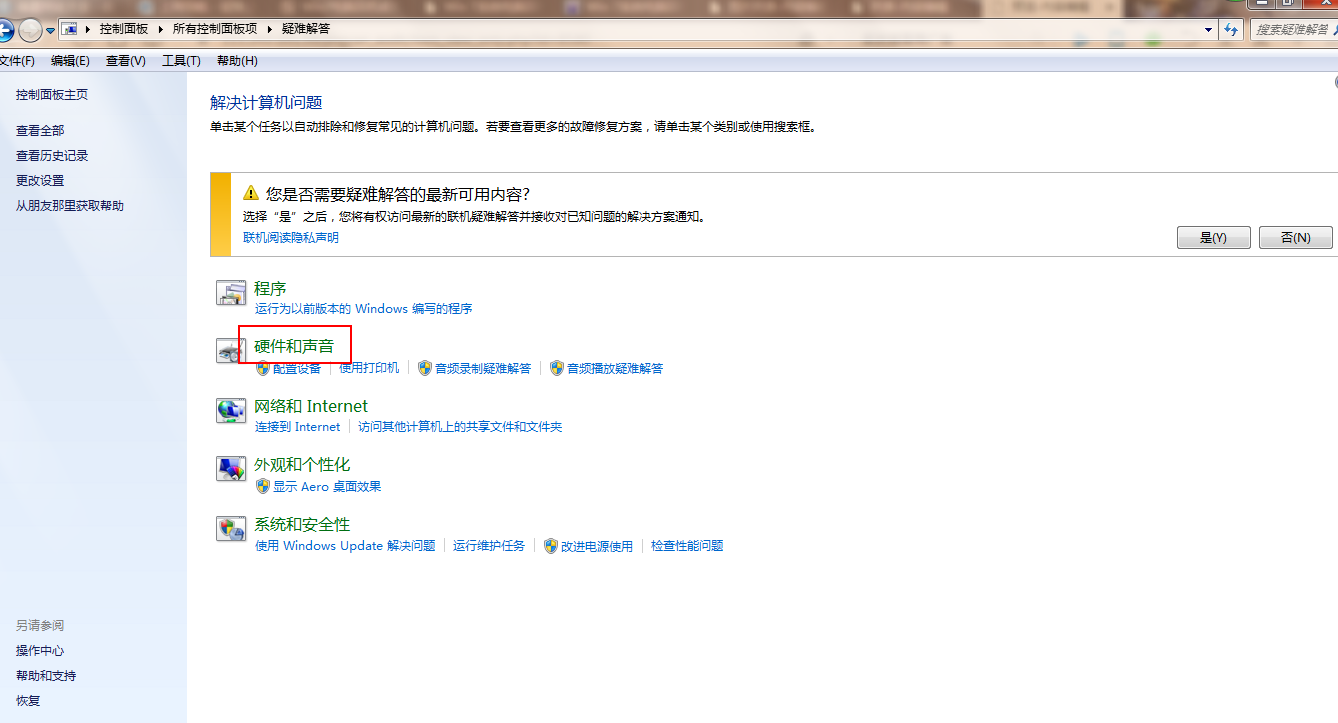The width and height of the screenshot is (1338, 723).
Task: Click the 外观和个性化 monitor icon
Action: click(x=231, y=469)
